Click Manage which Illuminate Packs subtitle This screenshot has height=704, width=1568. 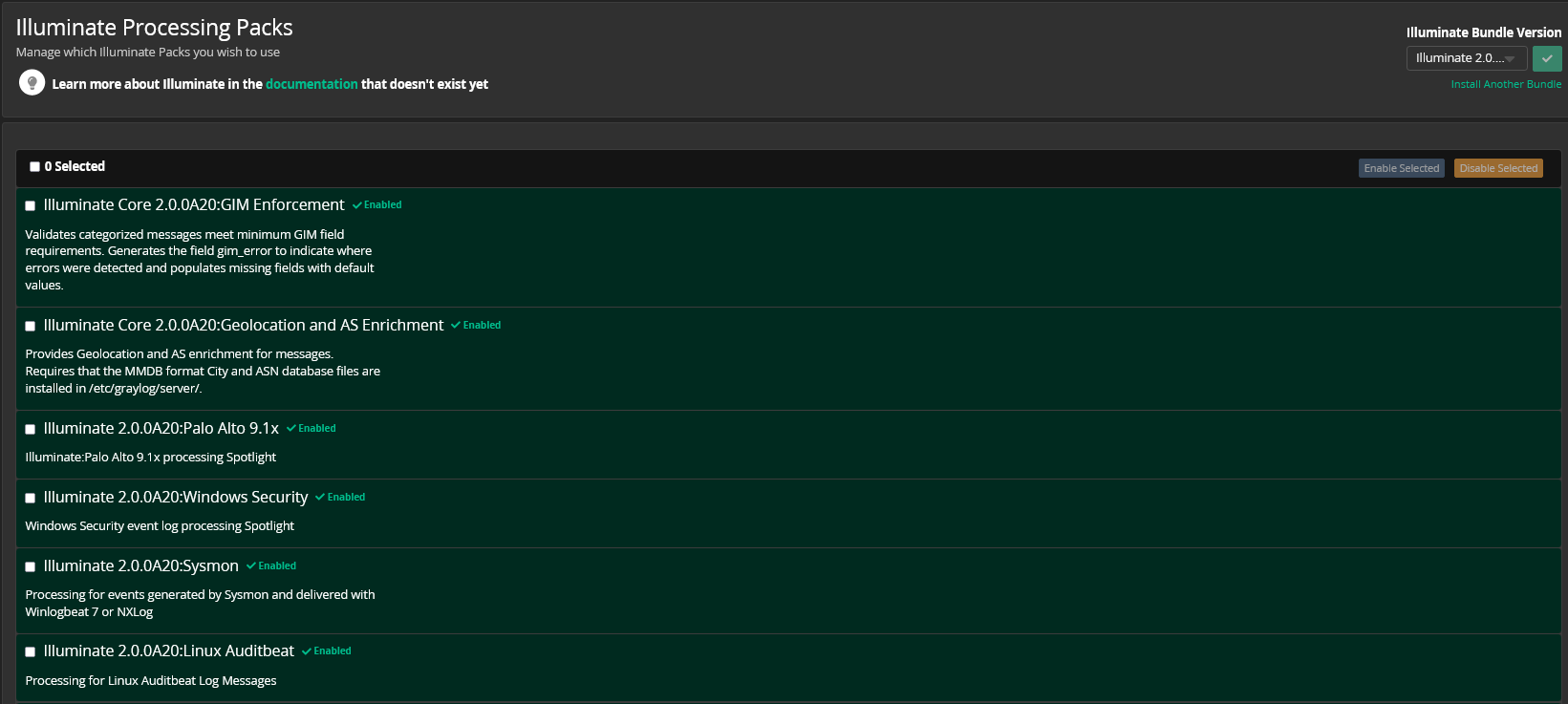click(148, 52)
